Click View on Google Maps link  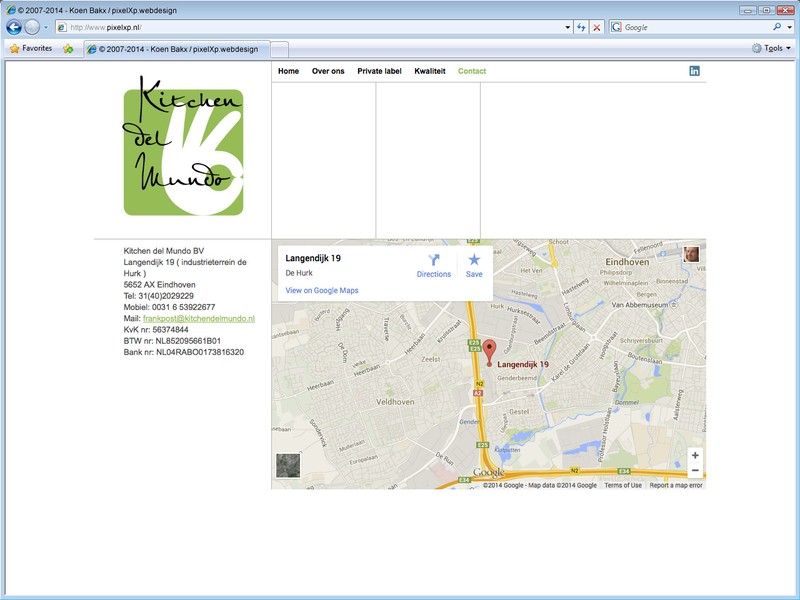click(322, 291)
